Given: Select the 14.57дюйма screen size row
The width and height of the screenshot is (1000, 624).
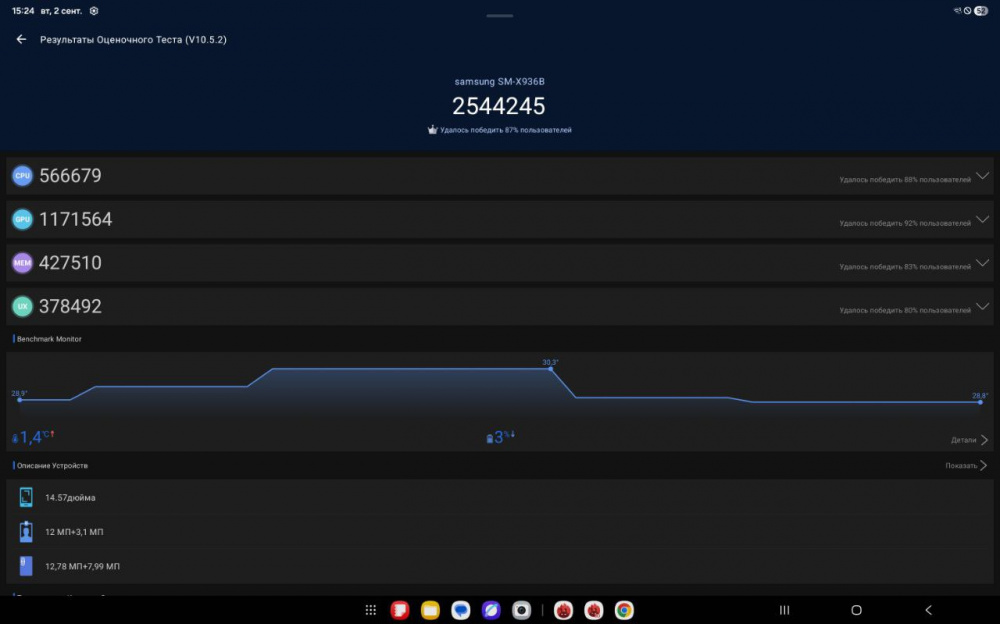Looking at the screenshot, I should (x=499, y=497).
